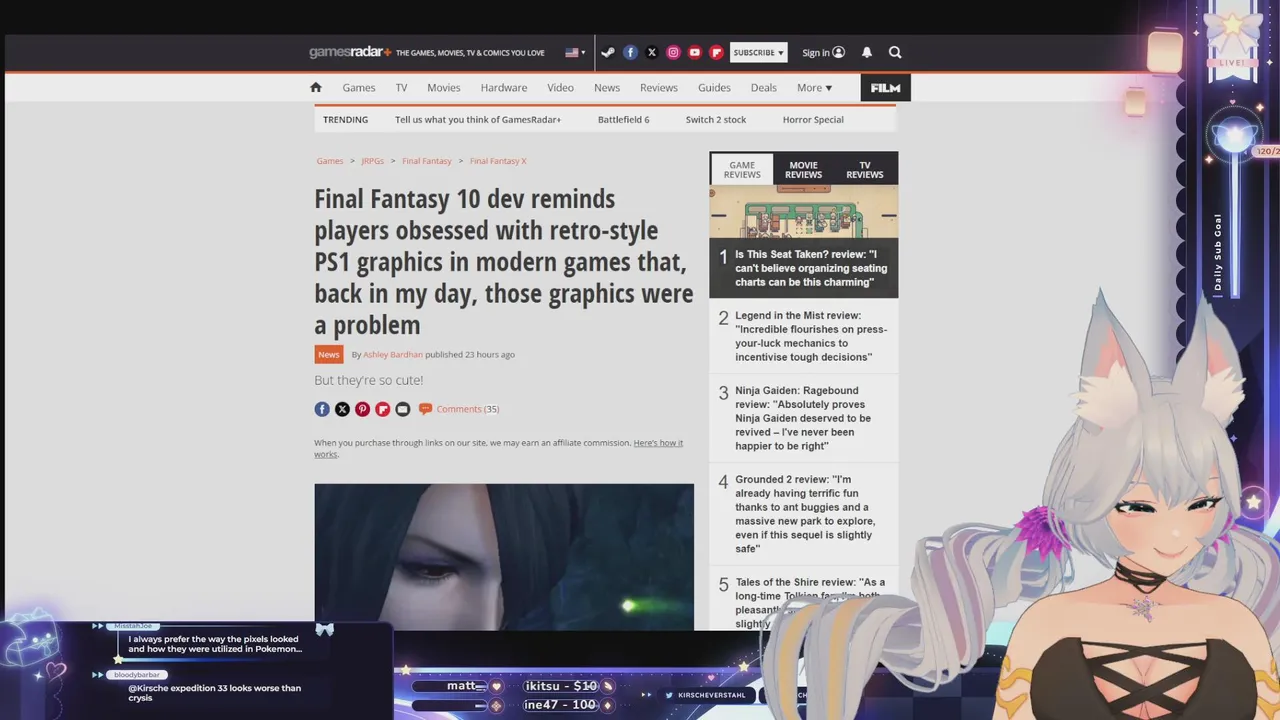
Task: Open the notifications bell icon
Action: tap(867, 52)
